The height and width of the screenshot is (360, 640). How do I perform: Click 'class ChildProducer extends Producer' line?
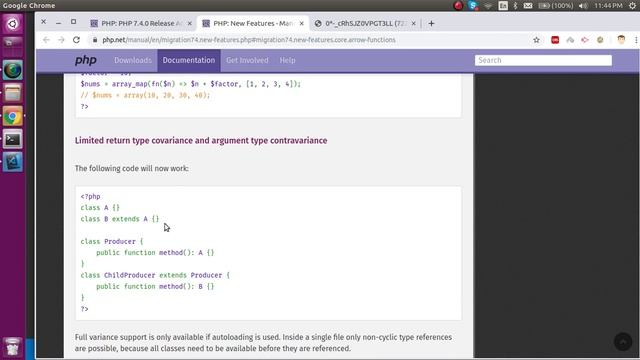pyautogui.click(x=155, y=276)
